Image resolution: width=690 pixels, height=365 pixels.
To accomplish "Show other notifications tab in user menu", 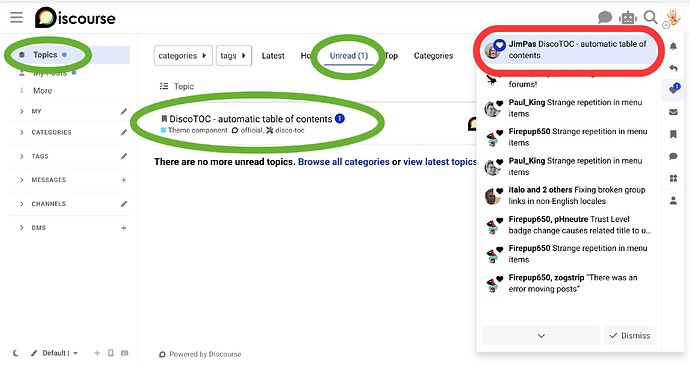I will click(673, 178).
